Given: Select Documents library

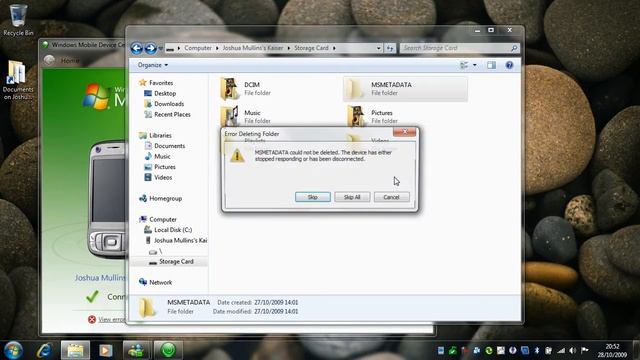Looking at the screenshot, I should click(x=169, y=146).
